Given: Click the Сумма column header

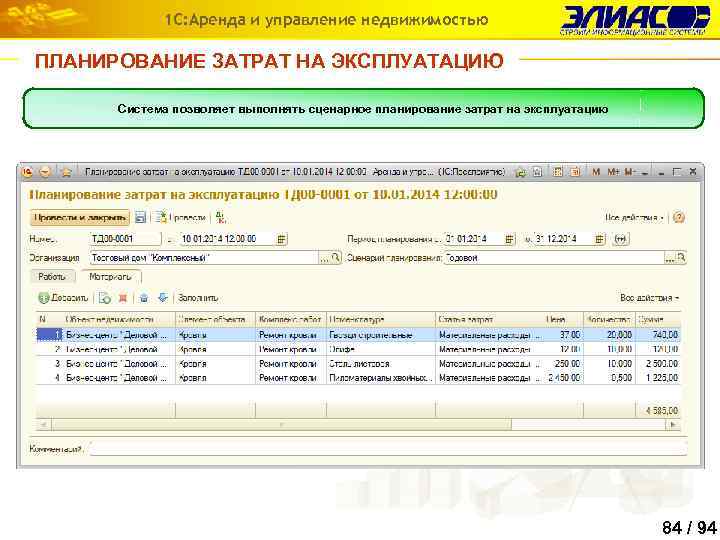Looking at the screenshot, I should (658, 320).
